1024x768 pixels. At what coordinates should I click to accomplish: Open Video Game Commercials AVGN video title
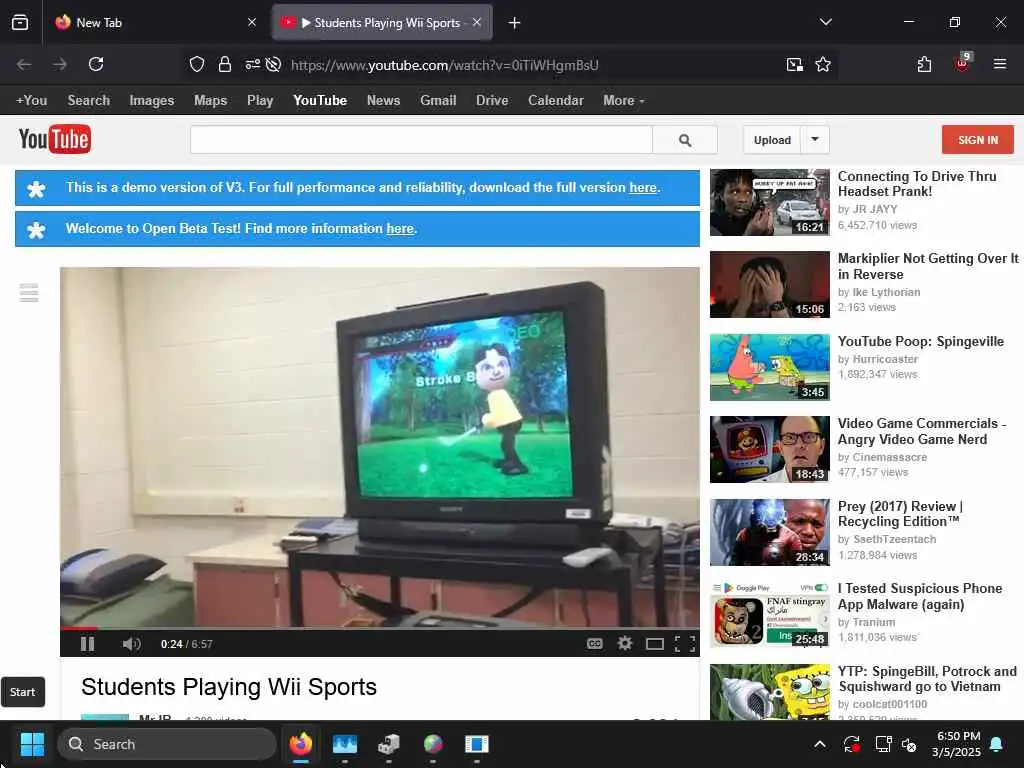click(921, 431)
